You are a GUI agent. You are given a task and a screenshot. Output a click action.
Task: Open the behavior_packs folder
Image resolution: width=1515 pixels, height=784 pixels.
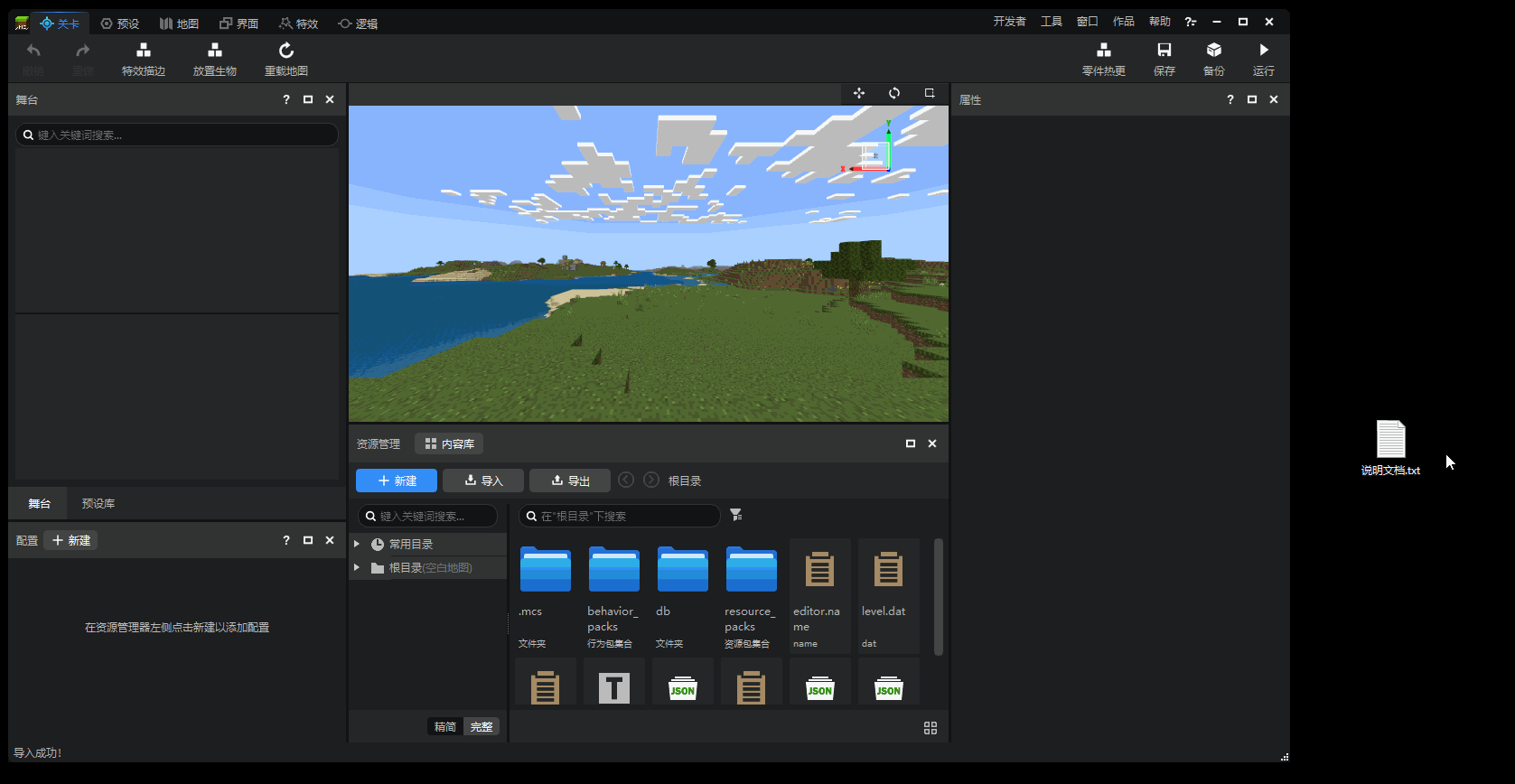tap(613, 595)
